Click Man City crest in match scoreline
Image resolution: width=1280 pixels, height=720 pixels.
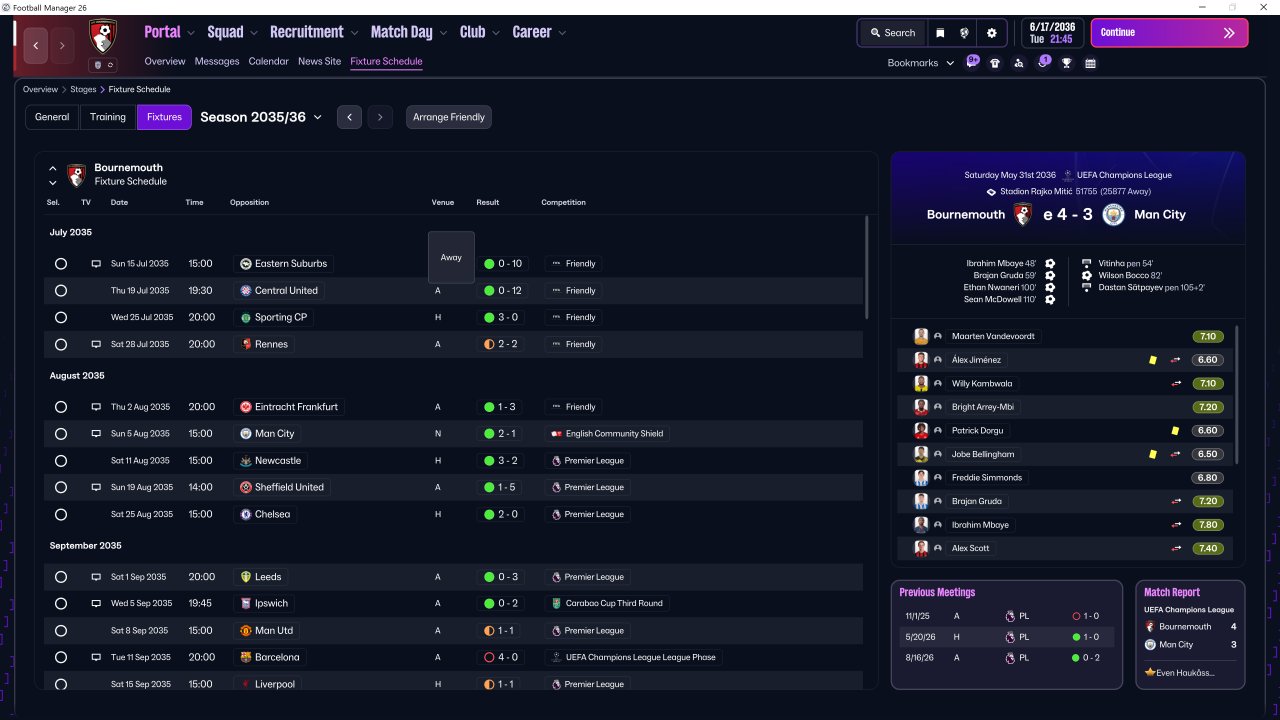pos(1113,214)
